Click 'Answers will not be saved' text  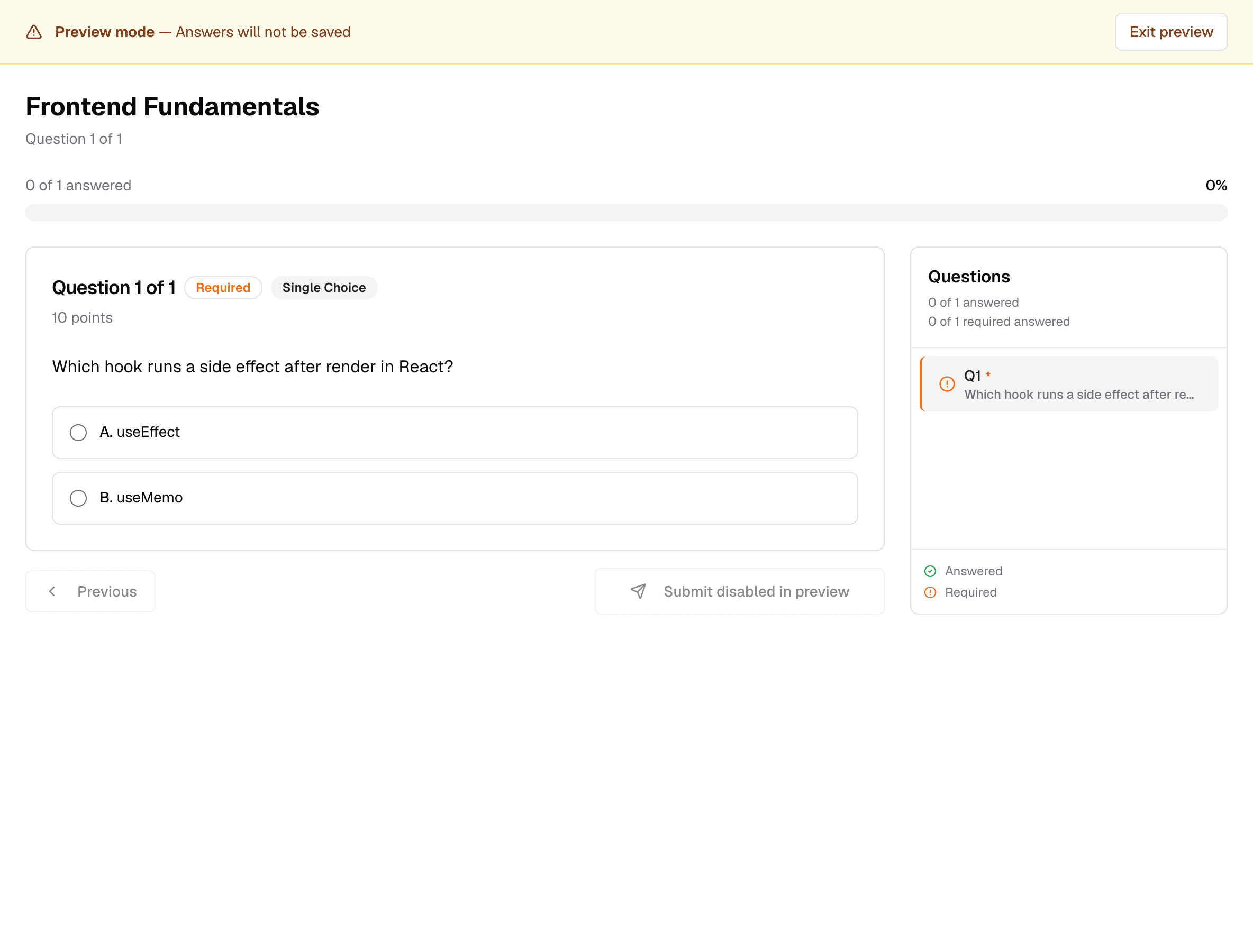(x=263, y=32)
